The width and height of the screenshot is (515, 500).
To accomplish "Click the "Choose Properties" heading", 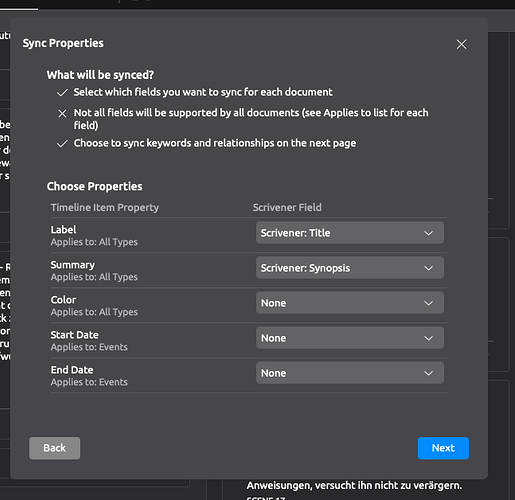I will (94, 186).
